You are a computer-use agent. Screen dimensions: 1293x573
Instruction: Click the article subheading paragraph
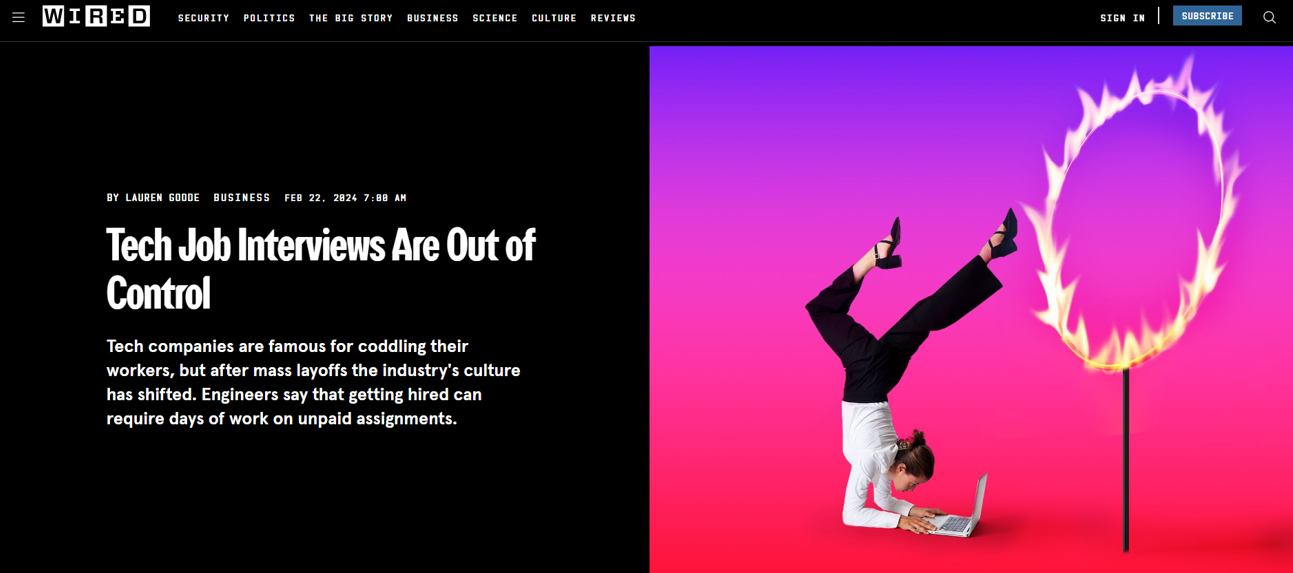pos(314,382)
